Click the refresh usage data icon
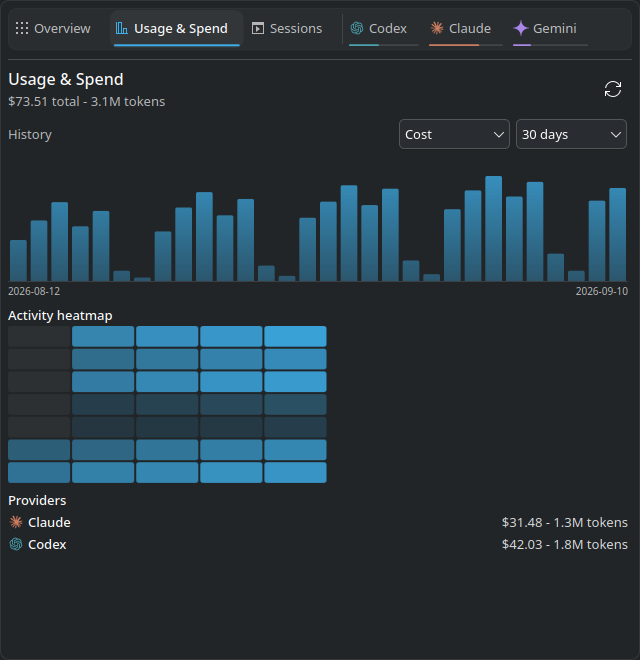This screenshot has width=640, height=660. (x=613, y=89)
